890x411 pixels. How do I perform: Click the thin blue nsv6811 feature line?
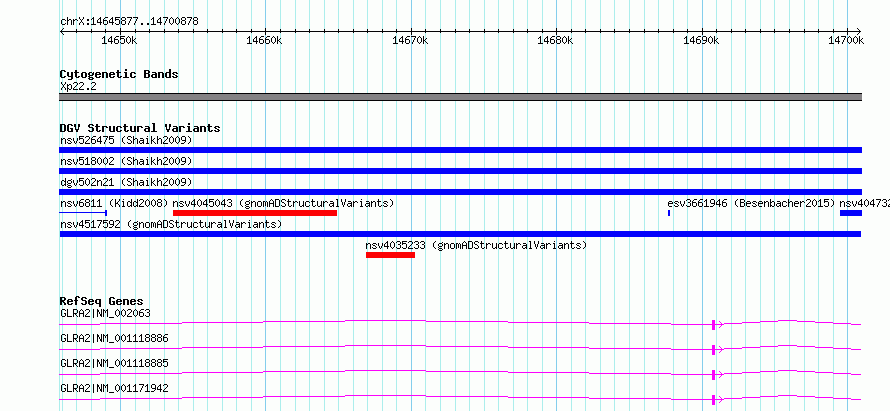click(x=83, y=213)
